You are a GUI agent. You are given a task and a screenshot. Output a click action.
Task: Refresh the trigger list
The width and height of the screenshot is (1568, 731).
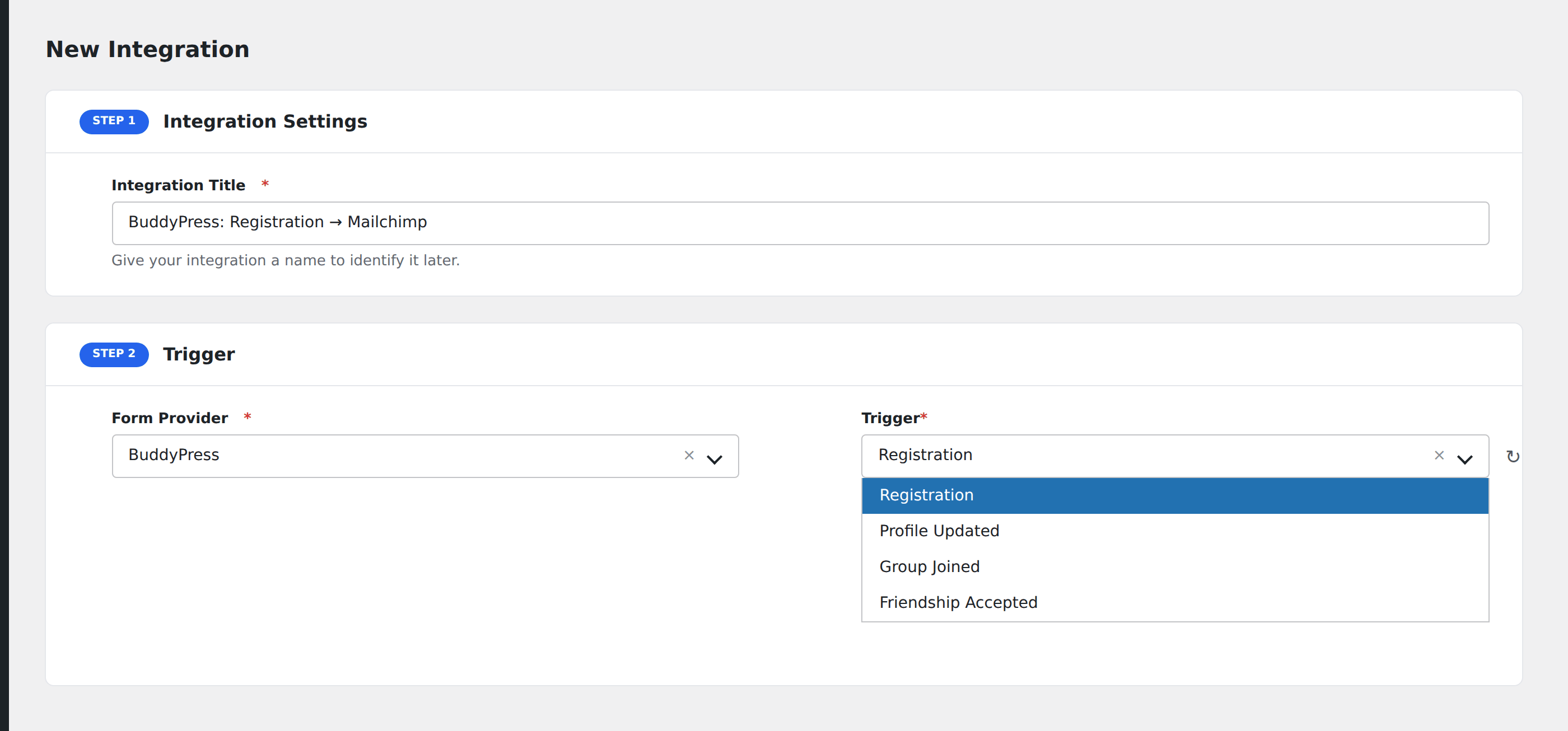pyautogui.click(x=1513, y=456)
